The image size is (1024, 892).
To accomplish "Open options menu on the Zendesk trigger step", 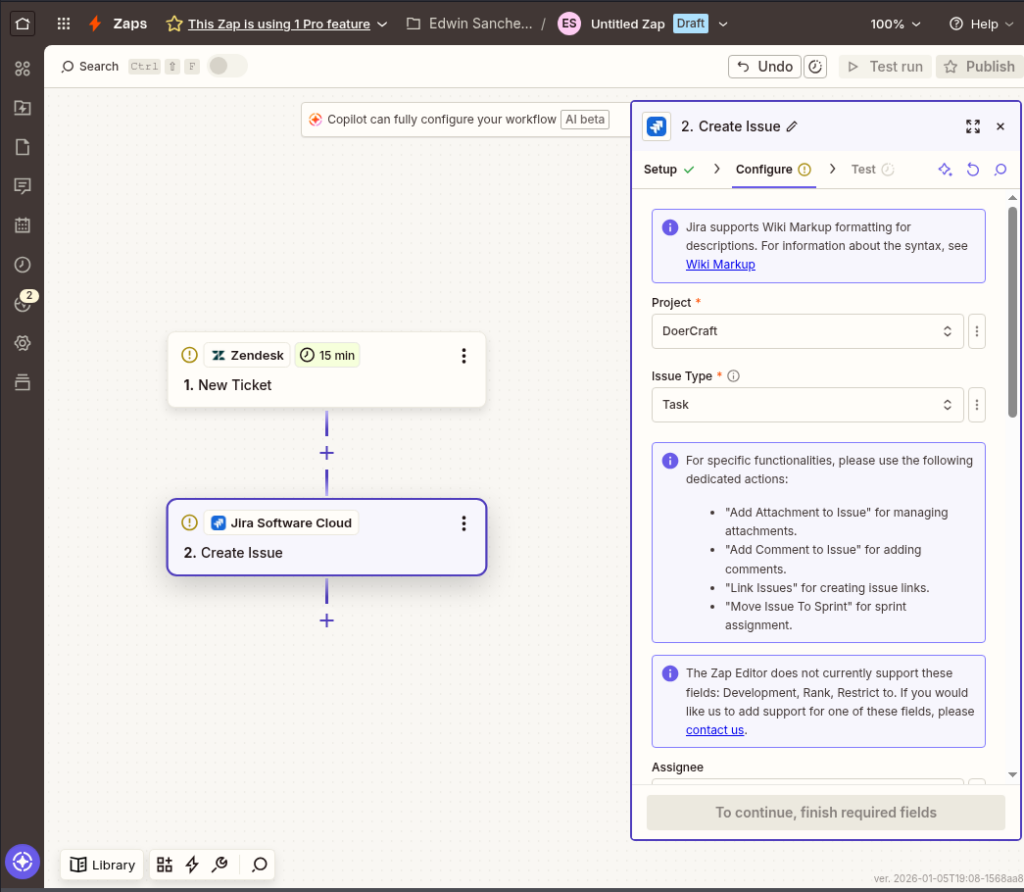I will pos(463,355).
